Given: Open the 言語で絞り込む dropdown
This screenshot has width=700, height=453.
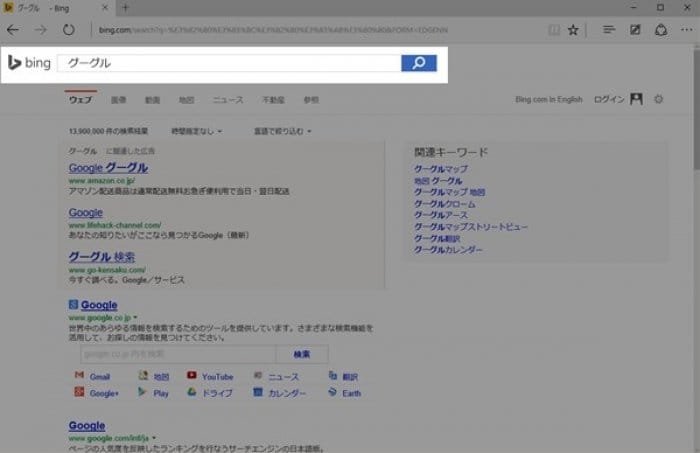Looking at the screenshot, I should [283, 131].
